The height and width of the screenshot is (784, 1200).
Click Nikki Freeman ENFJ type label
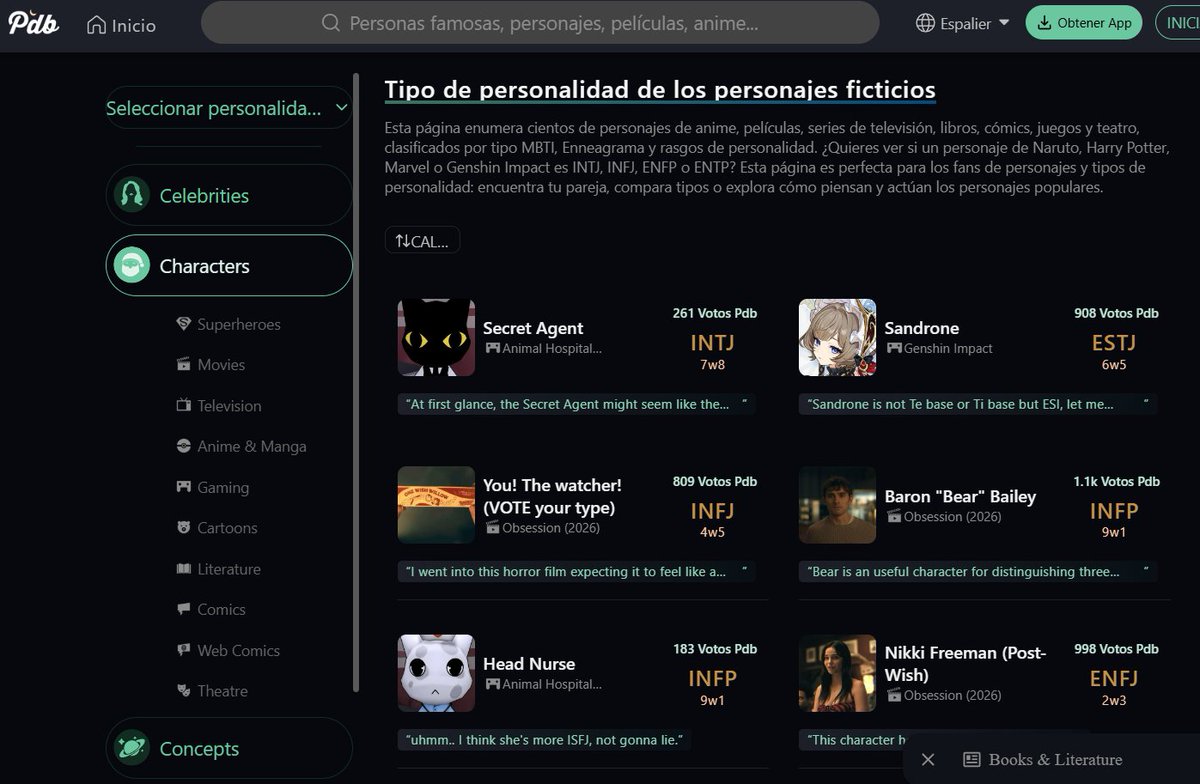point(1114,679)
